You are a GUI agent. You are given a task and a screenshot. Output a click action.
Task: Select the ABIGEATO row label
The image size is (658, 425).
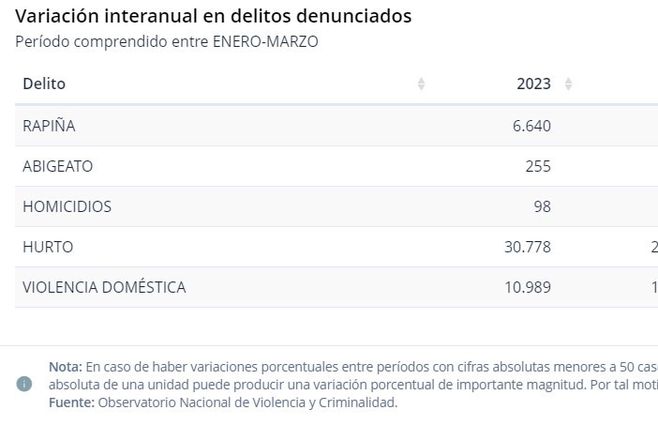57,166
